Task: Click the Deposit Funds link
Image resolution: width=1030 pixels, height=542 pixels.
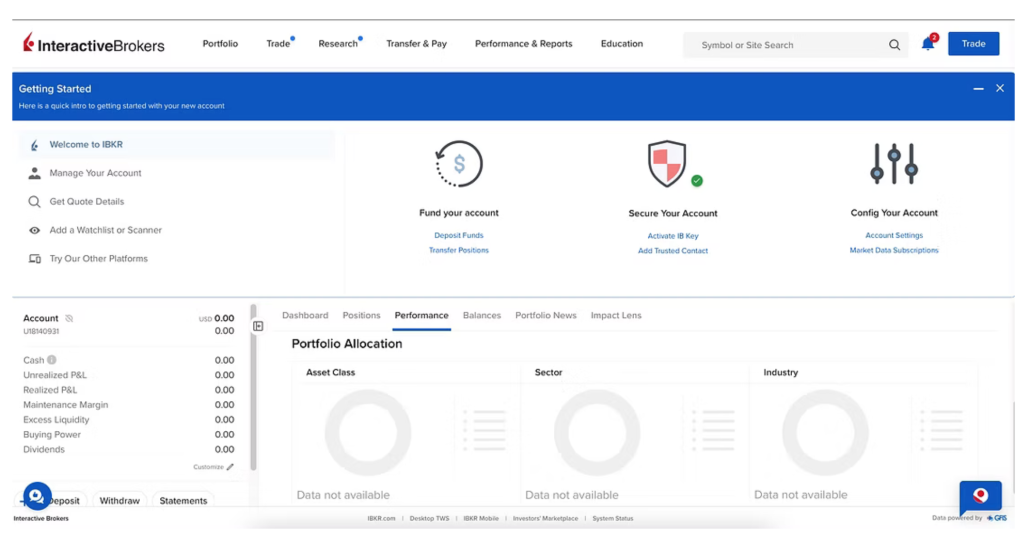Action: (x=459, y=235)
